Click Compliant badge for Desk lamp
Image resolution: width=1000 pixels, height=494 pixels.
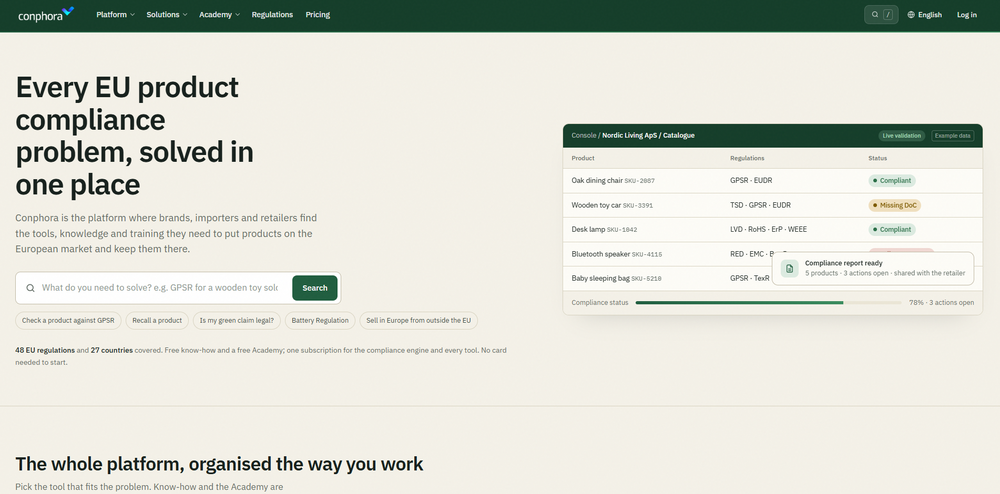point(892,229)
